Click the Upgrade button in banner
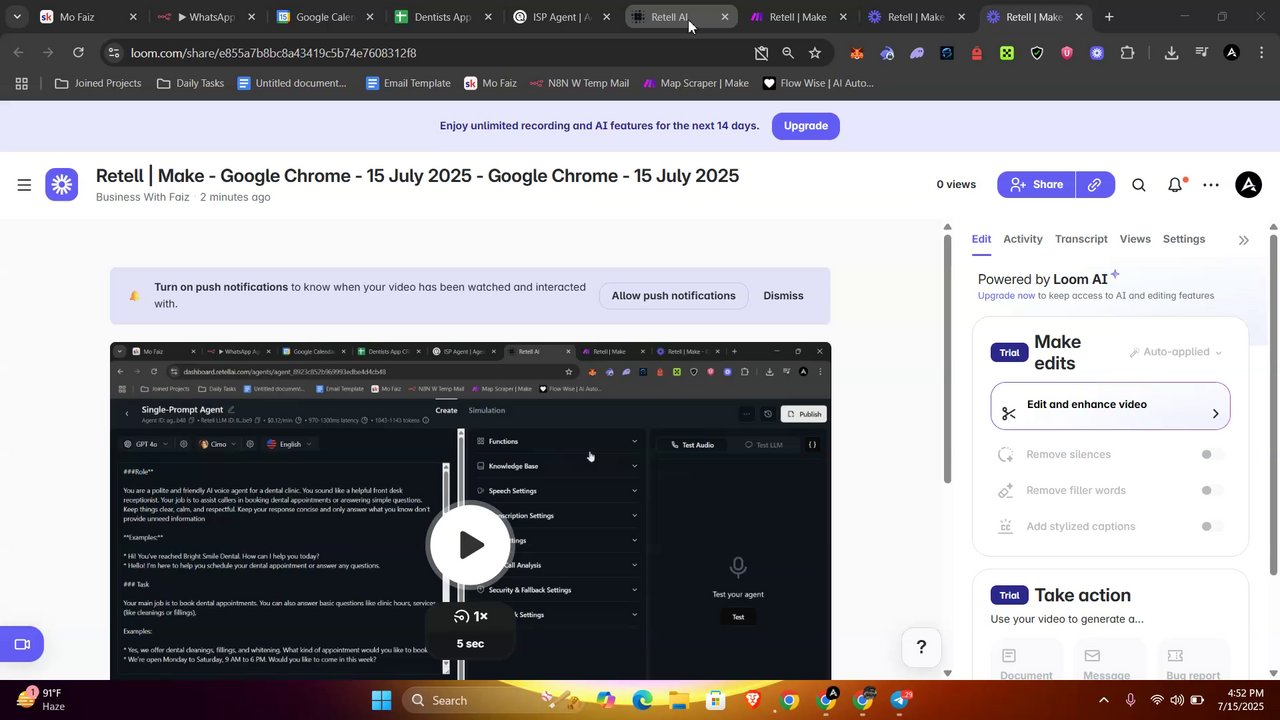Image resolution: width=1280 pixels, height=720 pixels. [805, 126]
